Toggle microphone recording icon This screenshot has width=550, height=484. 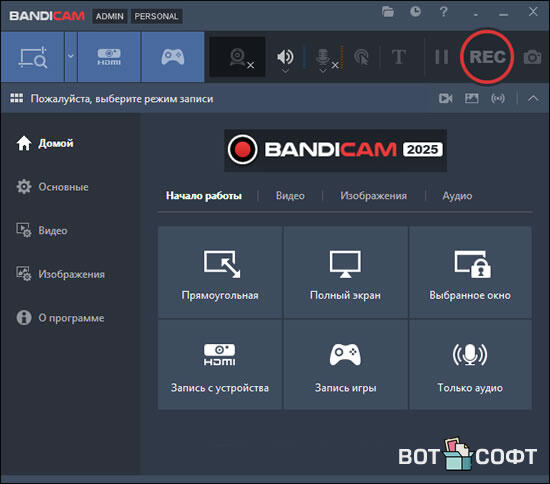[x=323, y=56]
